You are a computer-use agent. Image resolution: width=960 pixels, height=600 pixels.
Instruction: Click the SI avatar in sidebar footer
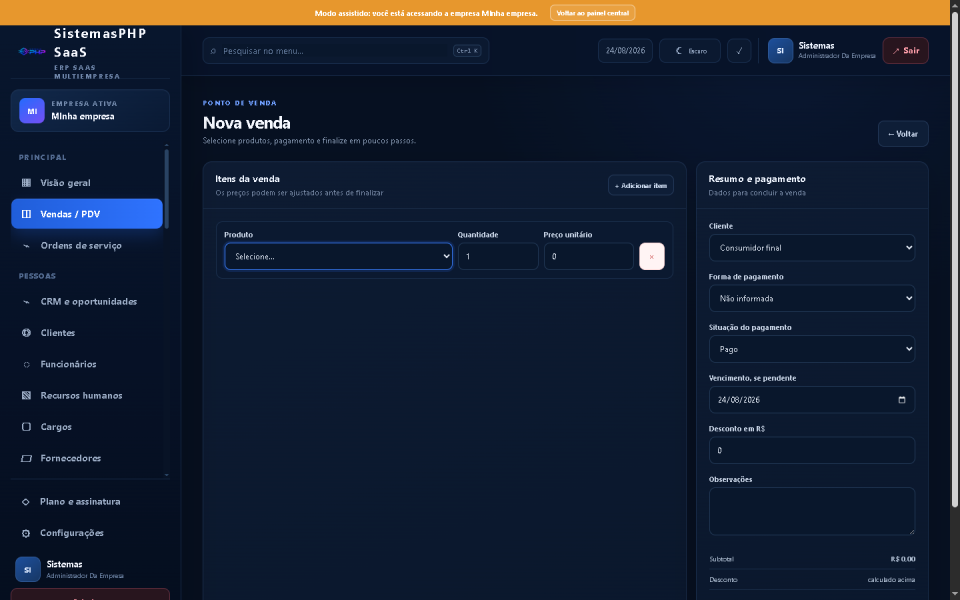28,569
